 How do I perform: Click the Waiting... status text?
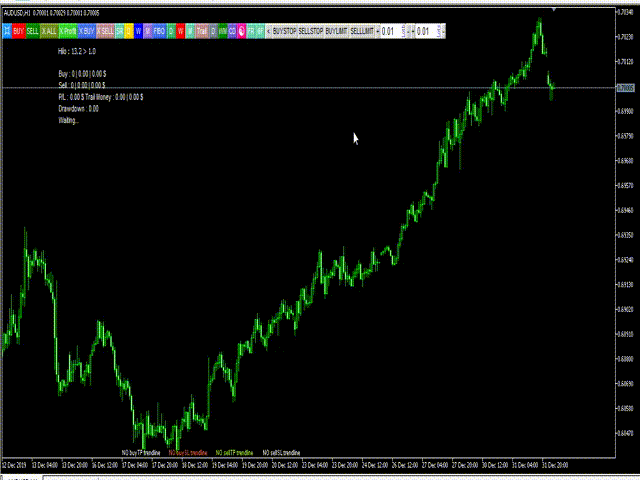pos(69,120)
